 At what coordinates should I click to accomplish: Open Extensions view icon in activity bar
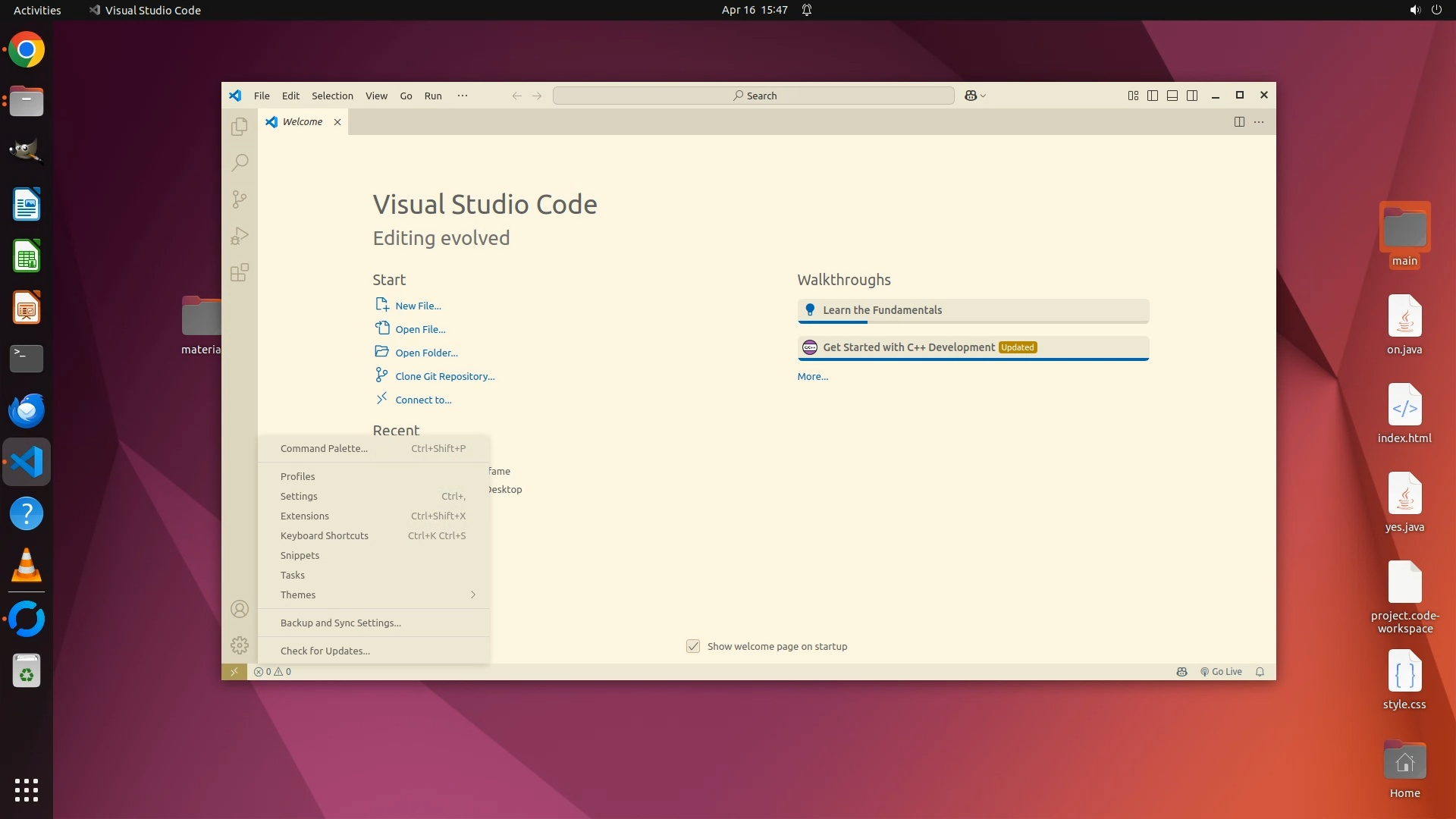(x=240, y=273)
